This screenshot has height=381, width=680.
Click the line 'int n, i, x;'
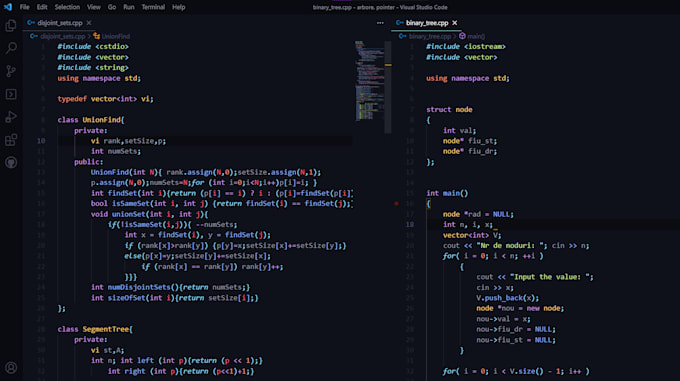pos(468,225)
